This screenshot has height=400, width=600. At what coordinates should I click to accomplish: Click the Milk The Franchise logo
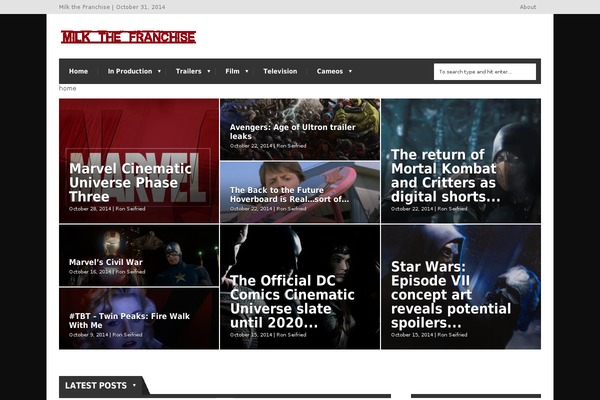(128, 37)
